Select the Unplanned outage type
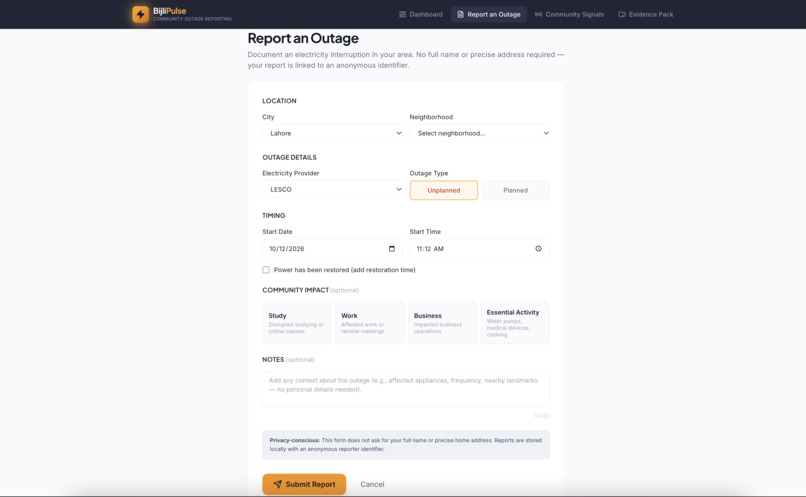806x497 pixels. pyautogui.click(x=444, y=190)
